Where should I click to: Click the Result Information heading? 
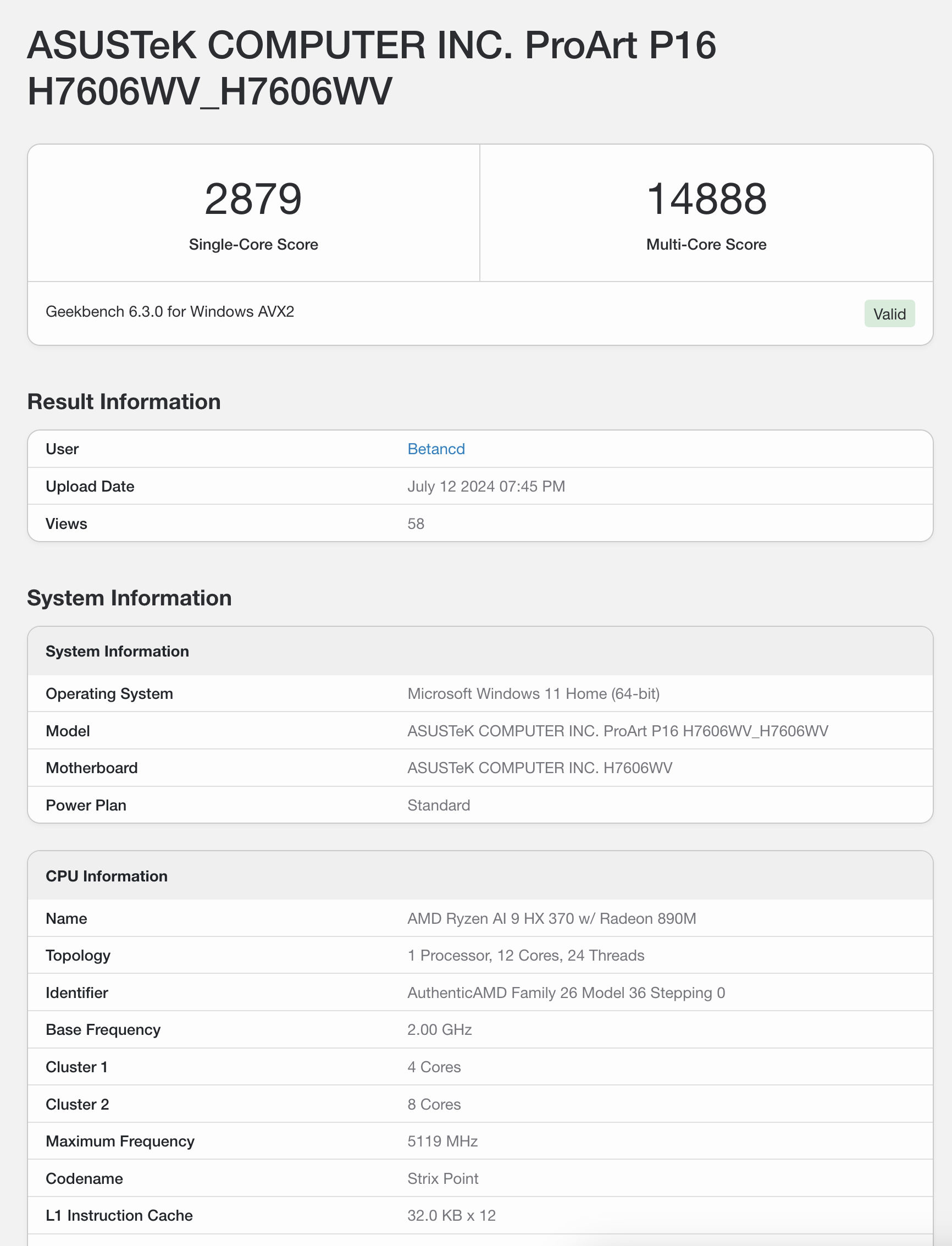coord(124,401)
